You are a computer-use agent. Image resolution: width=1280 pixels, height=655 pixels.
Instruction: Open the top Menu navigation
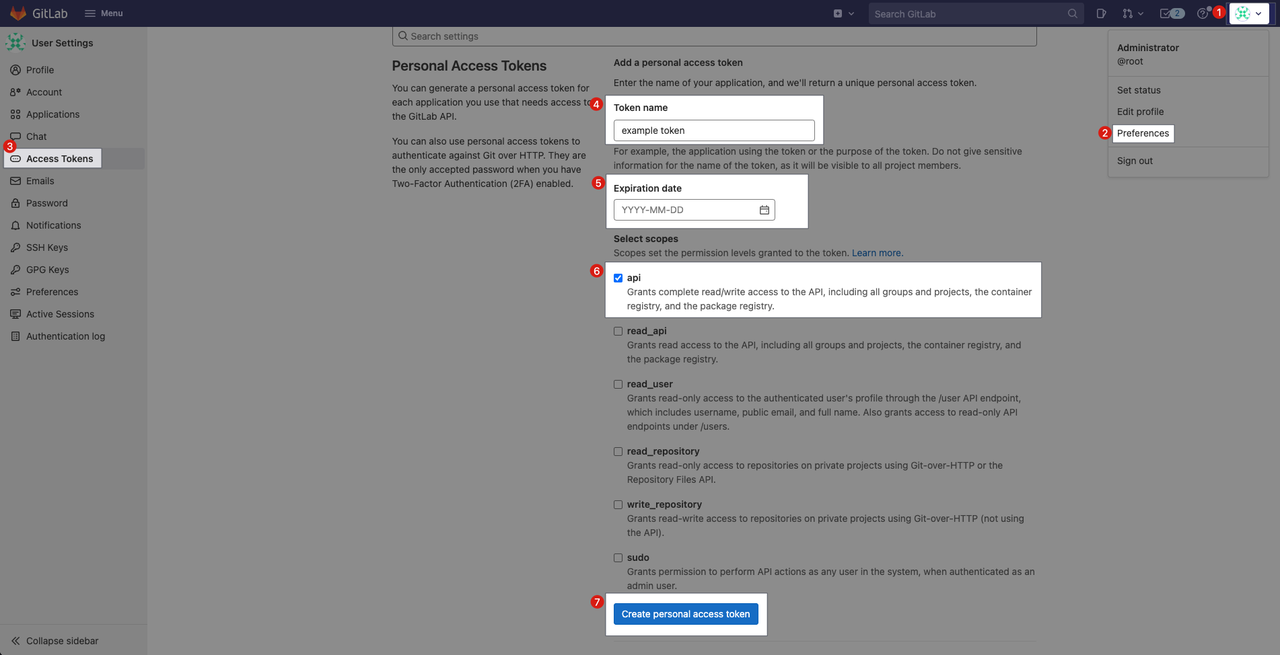(103, 13)
